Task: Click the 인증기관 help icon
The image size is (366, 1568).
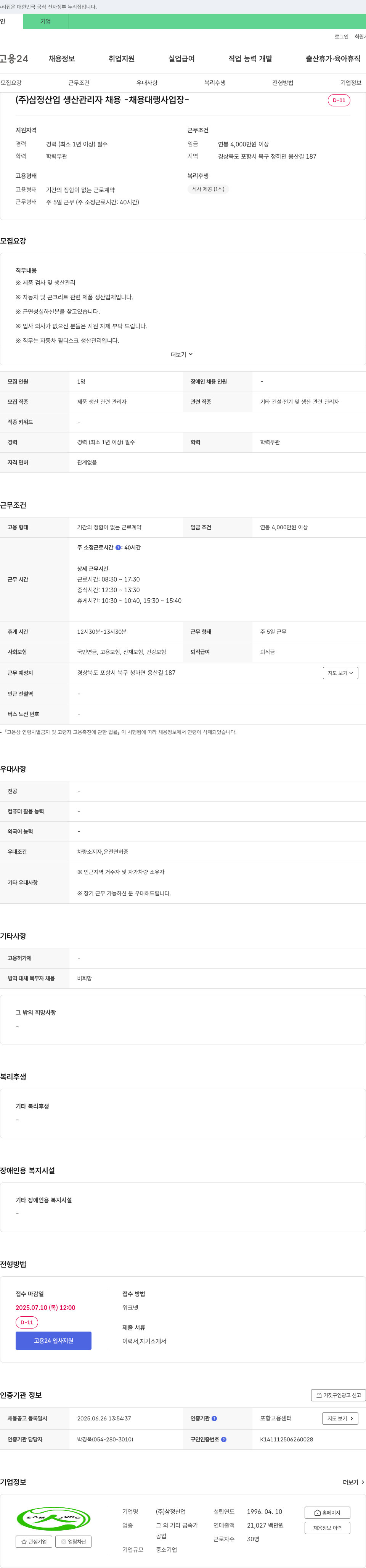Action: (x=214, y=1418)
